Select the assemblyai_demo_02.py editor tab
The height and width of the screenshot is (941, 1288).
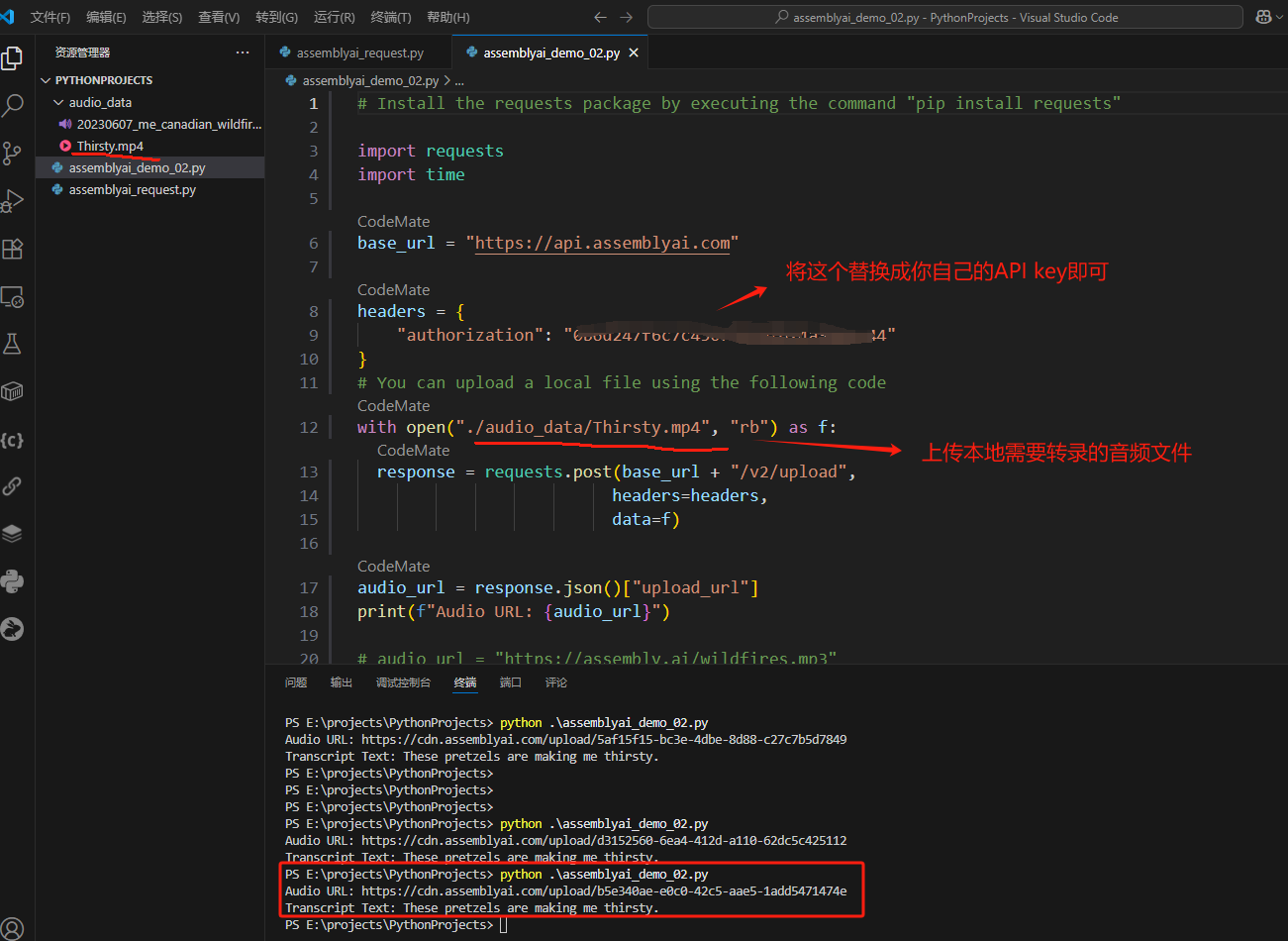pyautogui.click(x=549, y=52)
